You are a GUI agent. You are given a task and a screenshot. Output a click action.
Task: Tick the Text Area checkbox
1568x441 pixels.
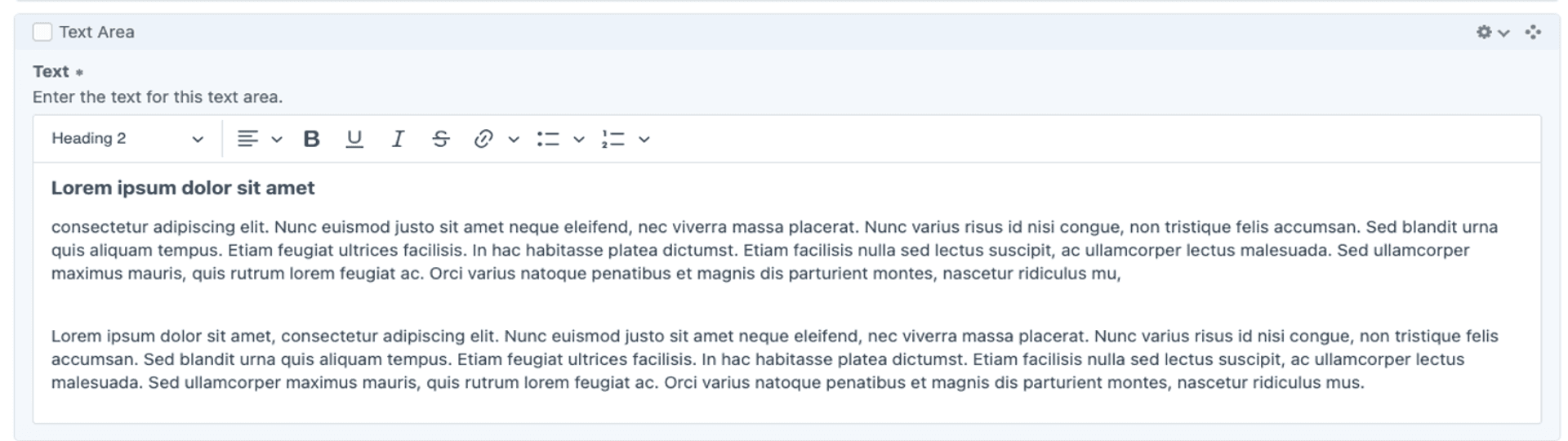pyautogui.click(x=42, y=32)
